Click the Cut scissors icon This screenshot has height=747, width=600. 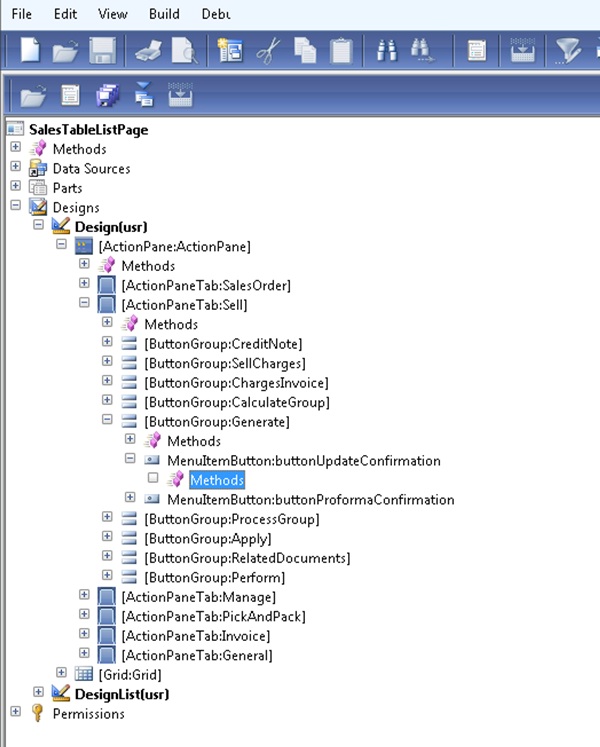click(x=267, y=51)
